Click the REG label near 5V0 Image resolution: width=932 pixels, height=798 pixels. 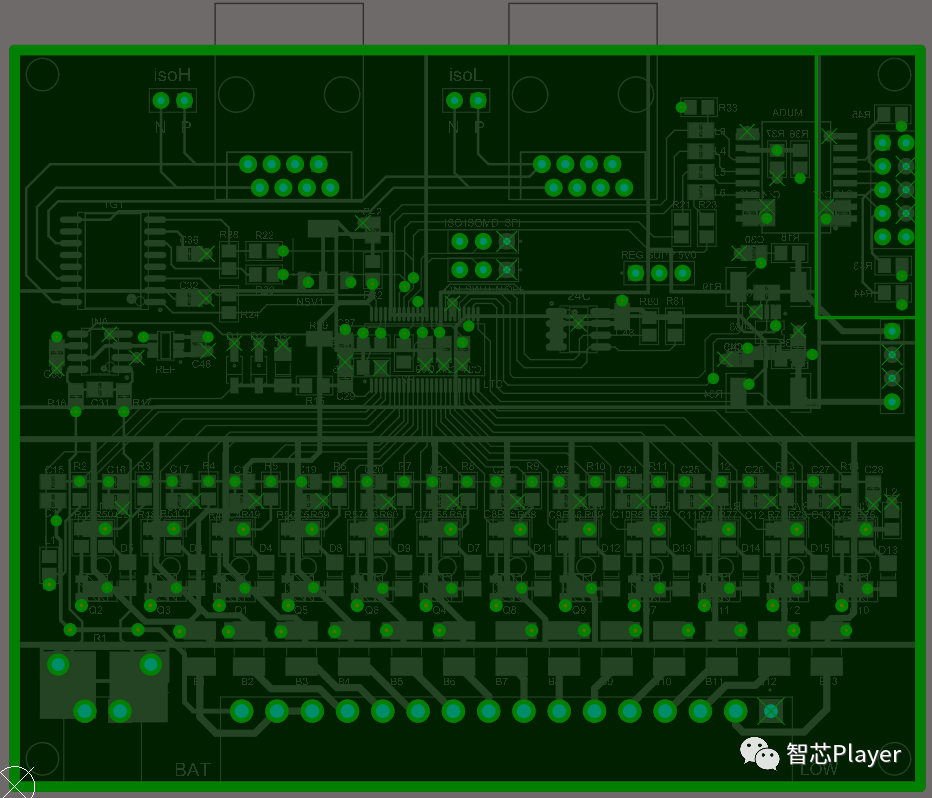(x=632, y=255)
